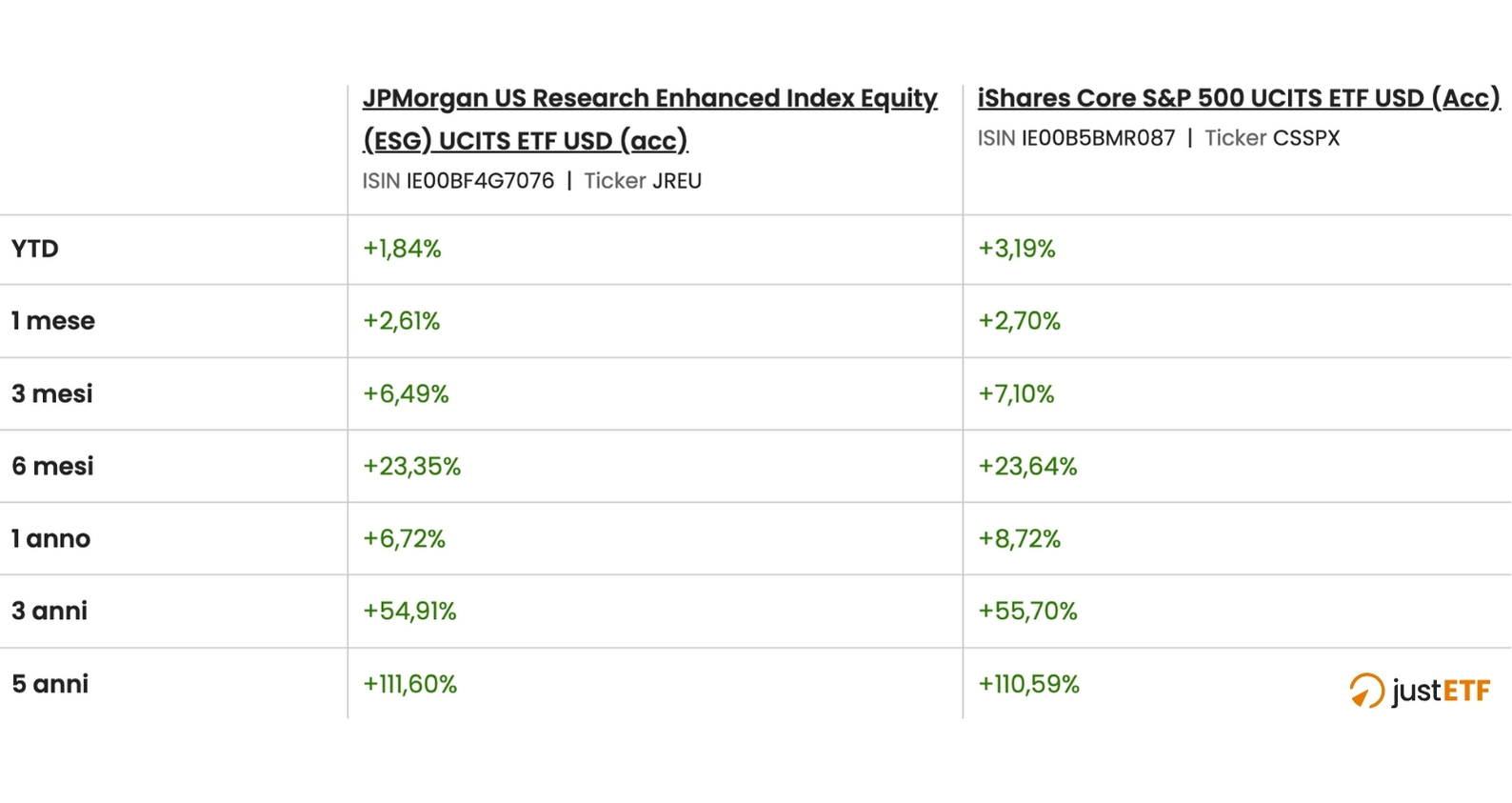Select the 6 mesi row label
The height and width of the screenshot is (803, 1512).
coord(52,466)
